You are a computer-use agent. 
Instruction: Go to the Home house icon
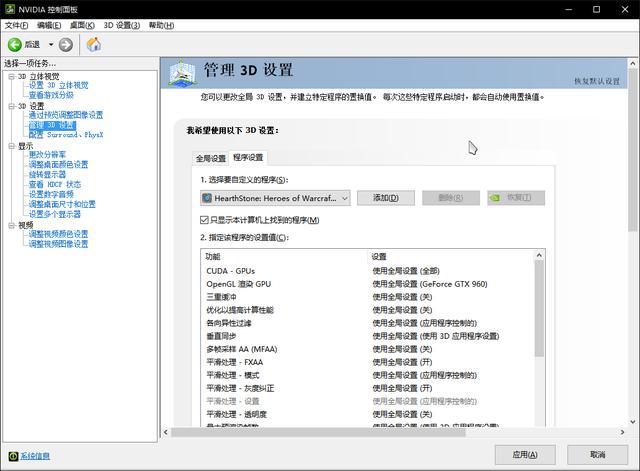click(94, 44)
